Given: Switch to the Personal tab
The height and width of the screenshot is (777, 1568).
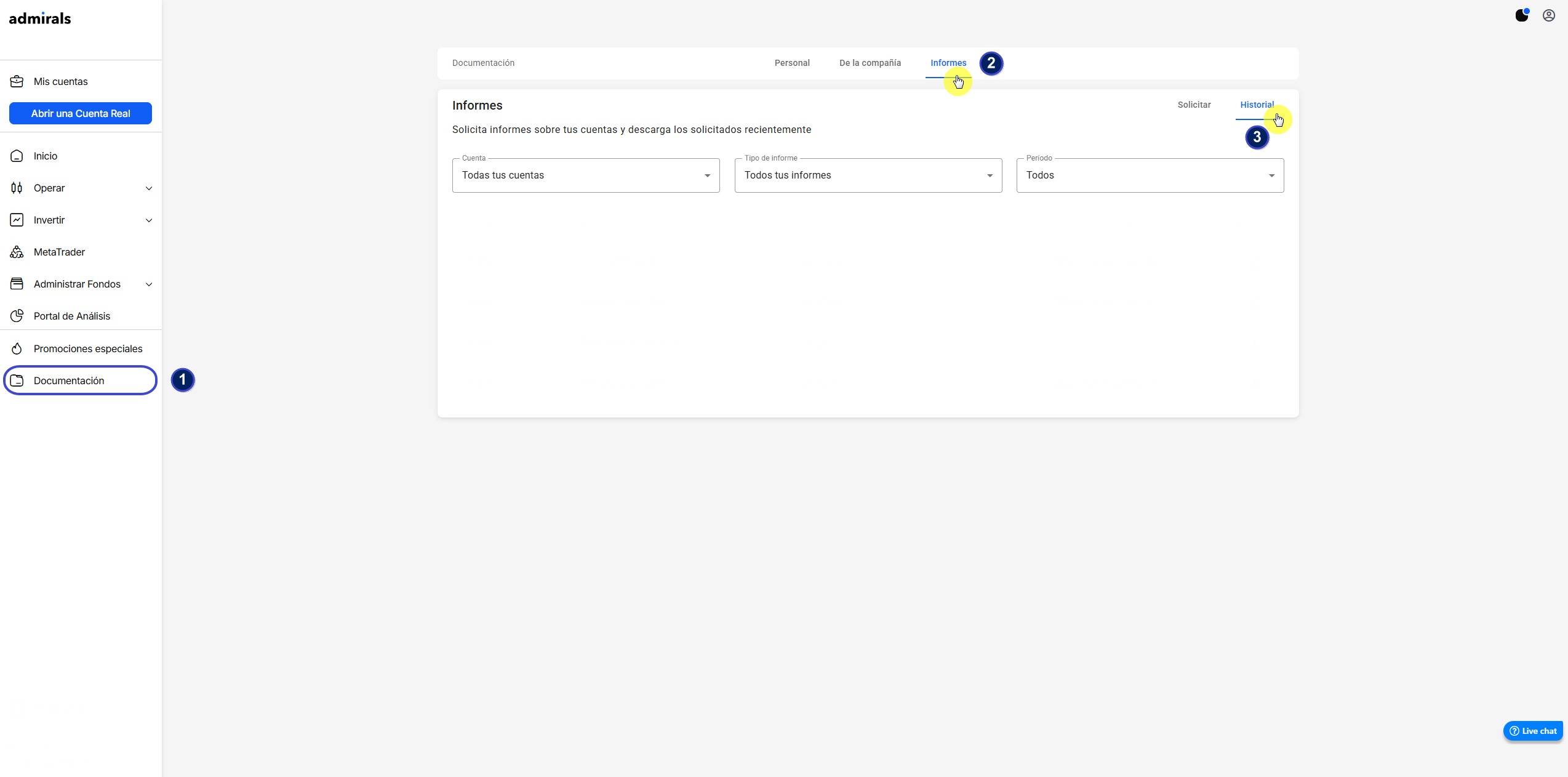Looking at the screenshot, I should [791, 63].
